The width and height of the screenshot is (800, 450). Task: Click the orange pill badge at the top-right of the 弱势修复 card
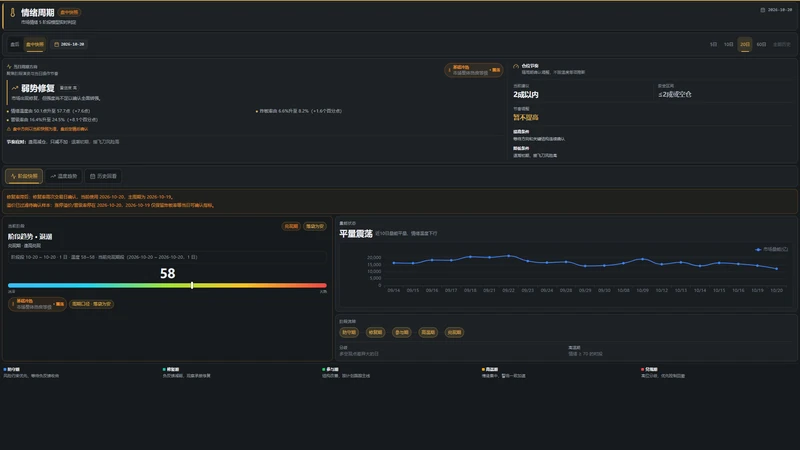[473, 70]
